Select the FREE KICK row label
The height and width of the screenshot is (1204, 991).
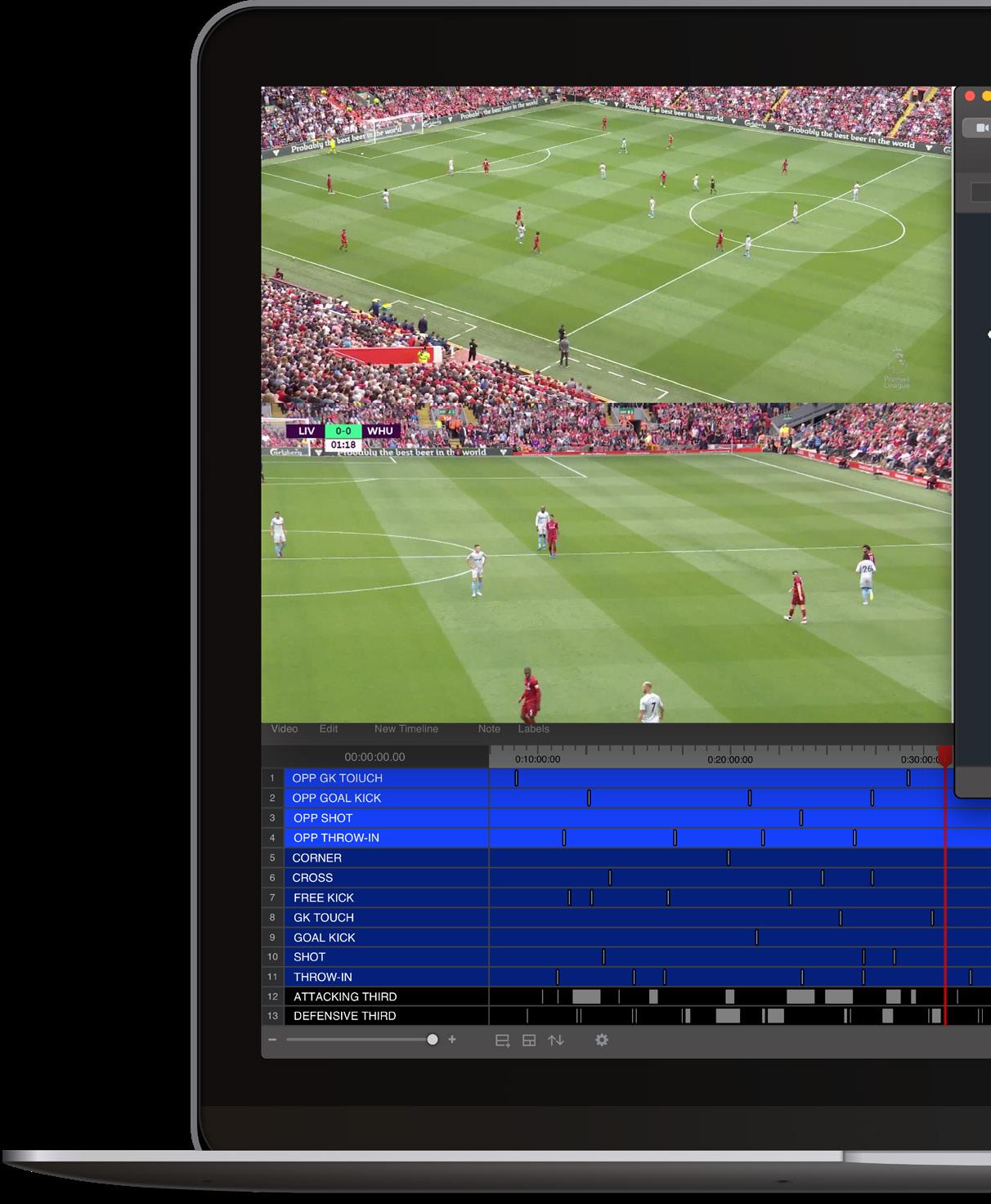click(x=323, y=897)
